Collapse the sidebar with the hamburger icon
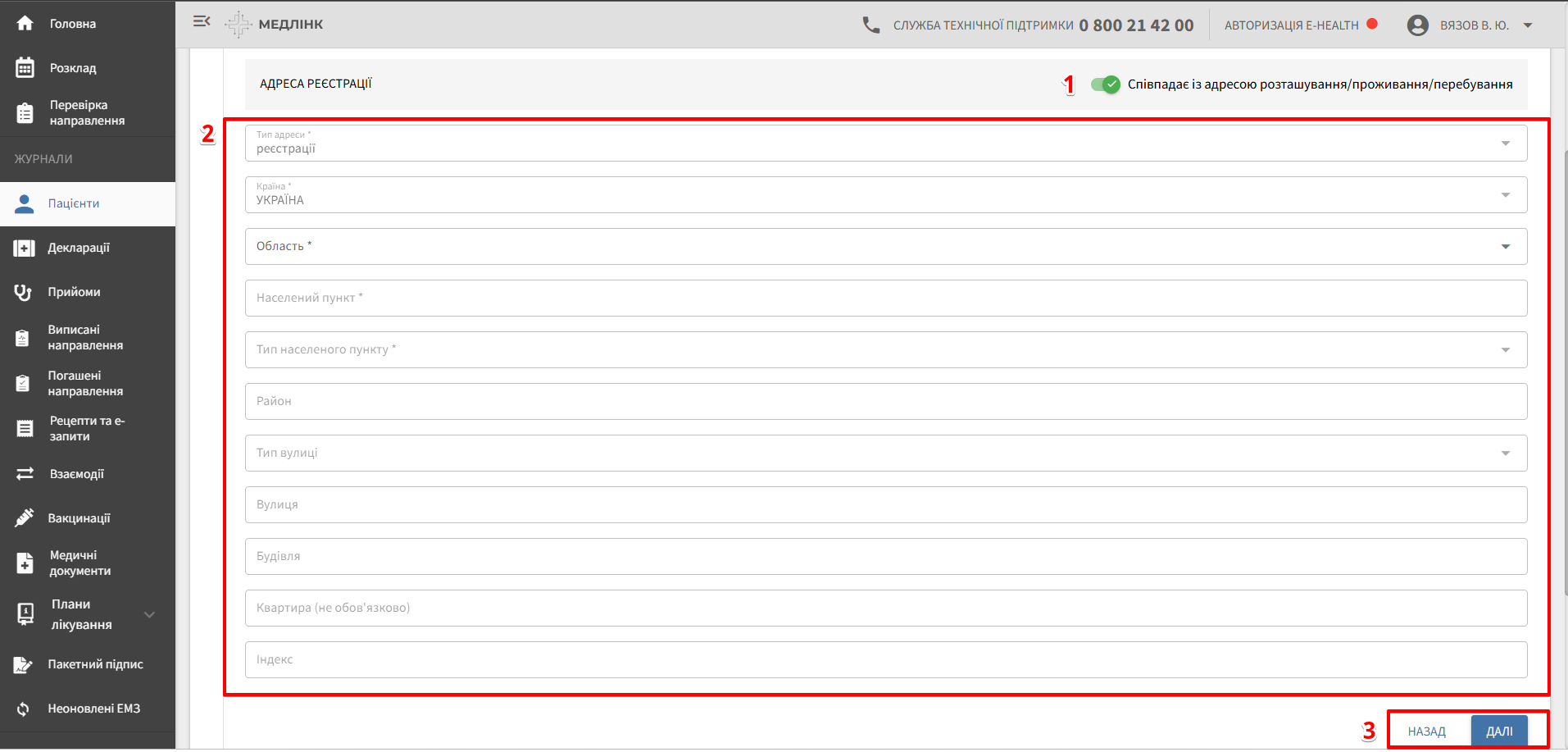Screen dimensions: 1568x752 click(202, 22)
